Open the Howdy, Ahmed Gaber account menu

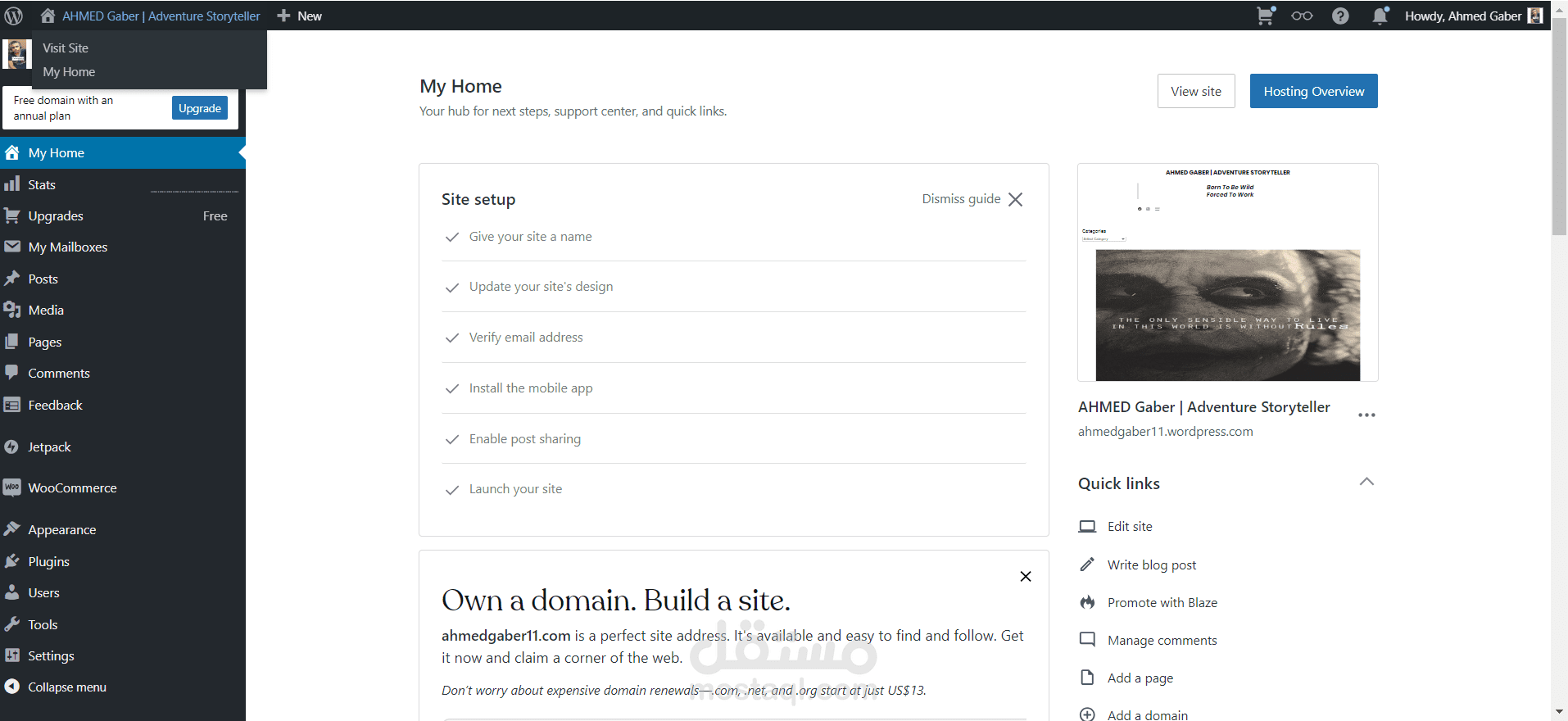point(1474,16)
